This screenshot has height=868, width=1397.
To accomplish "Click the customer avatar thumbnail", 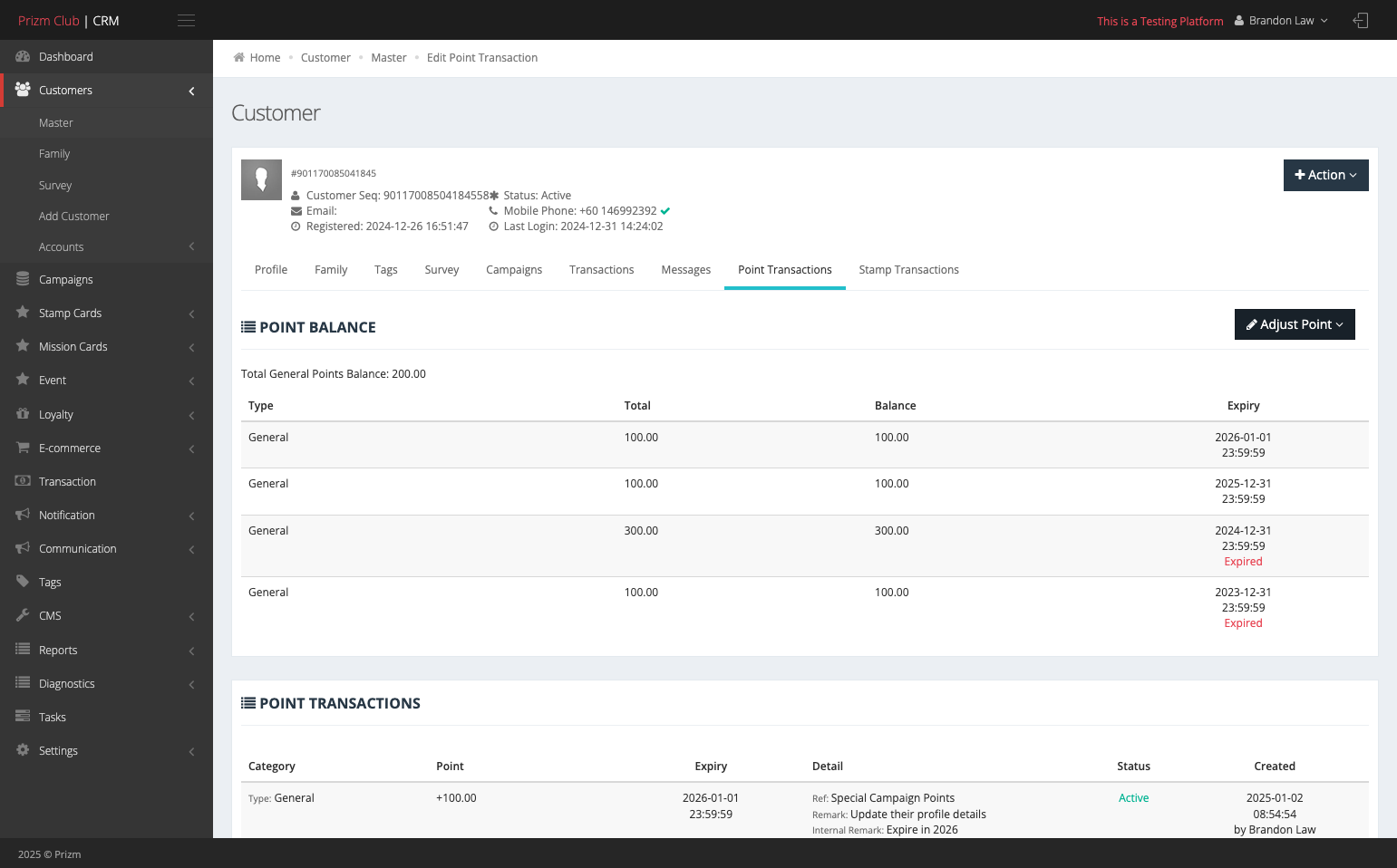I will (x=261, y=179).
